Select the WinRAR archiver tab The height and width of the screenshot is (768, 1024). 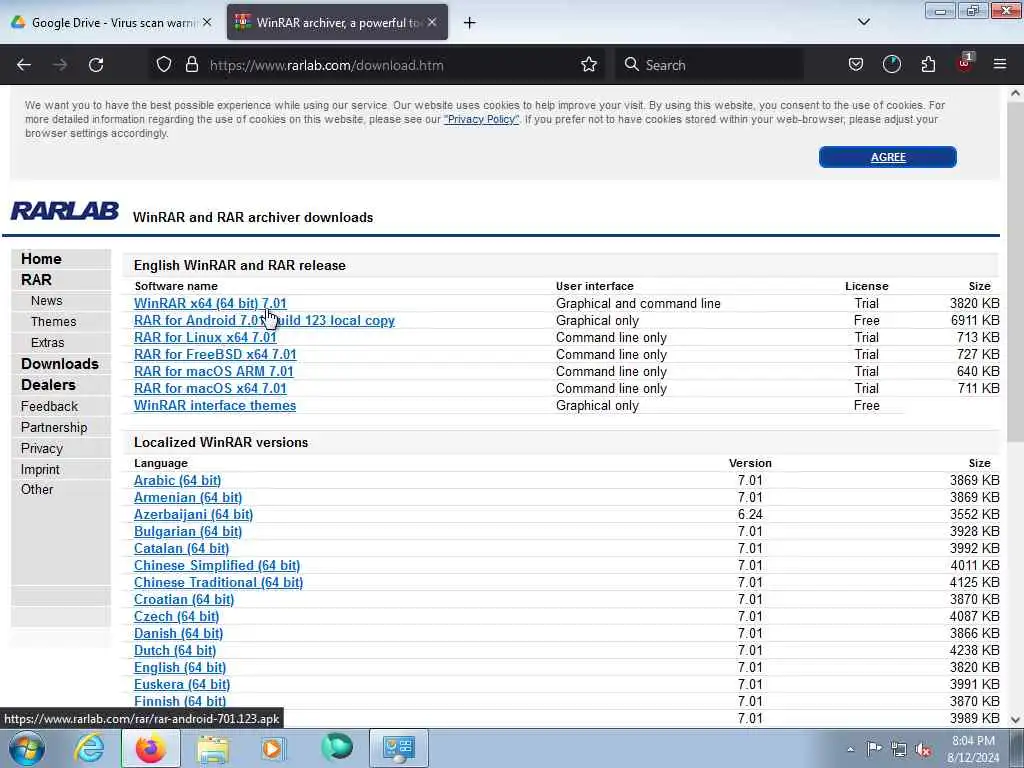[337, 23]
